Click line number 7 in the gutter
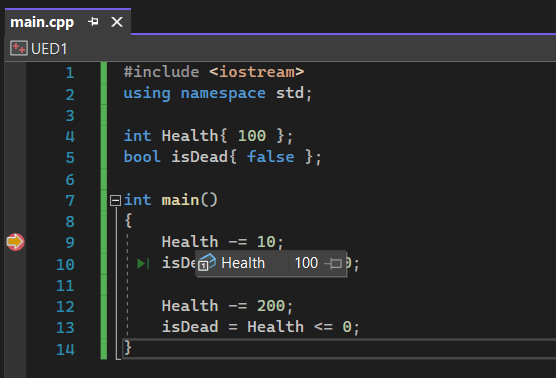Screen dimensions: 556x378 (70, 201)
